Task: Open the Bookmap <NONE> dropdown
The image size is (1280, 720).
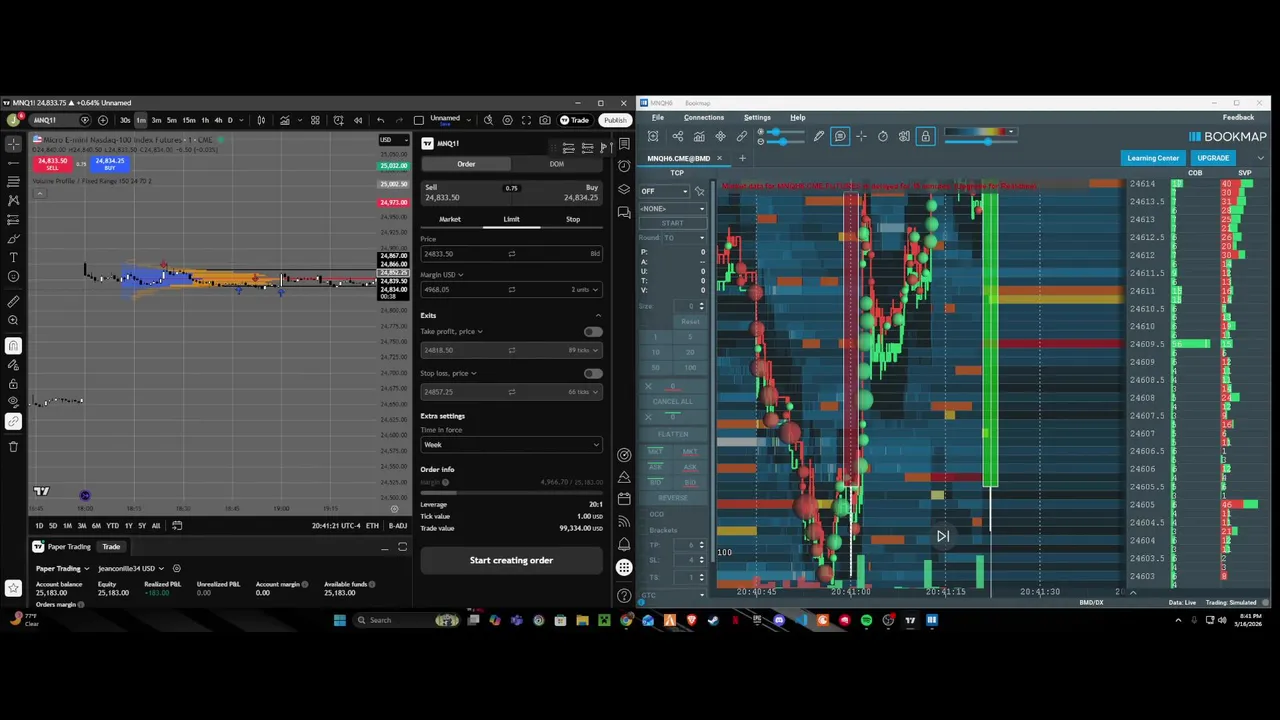Action: click(672, 208)
